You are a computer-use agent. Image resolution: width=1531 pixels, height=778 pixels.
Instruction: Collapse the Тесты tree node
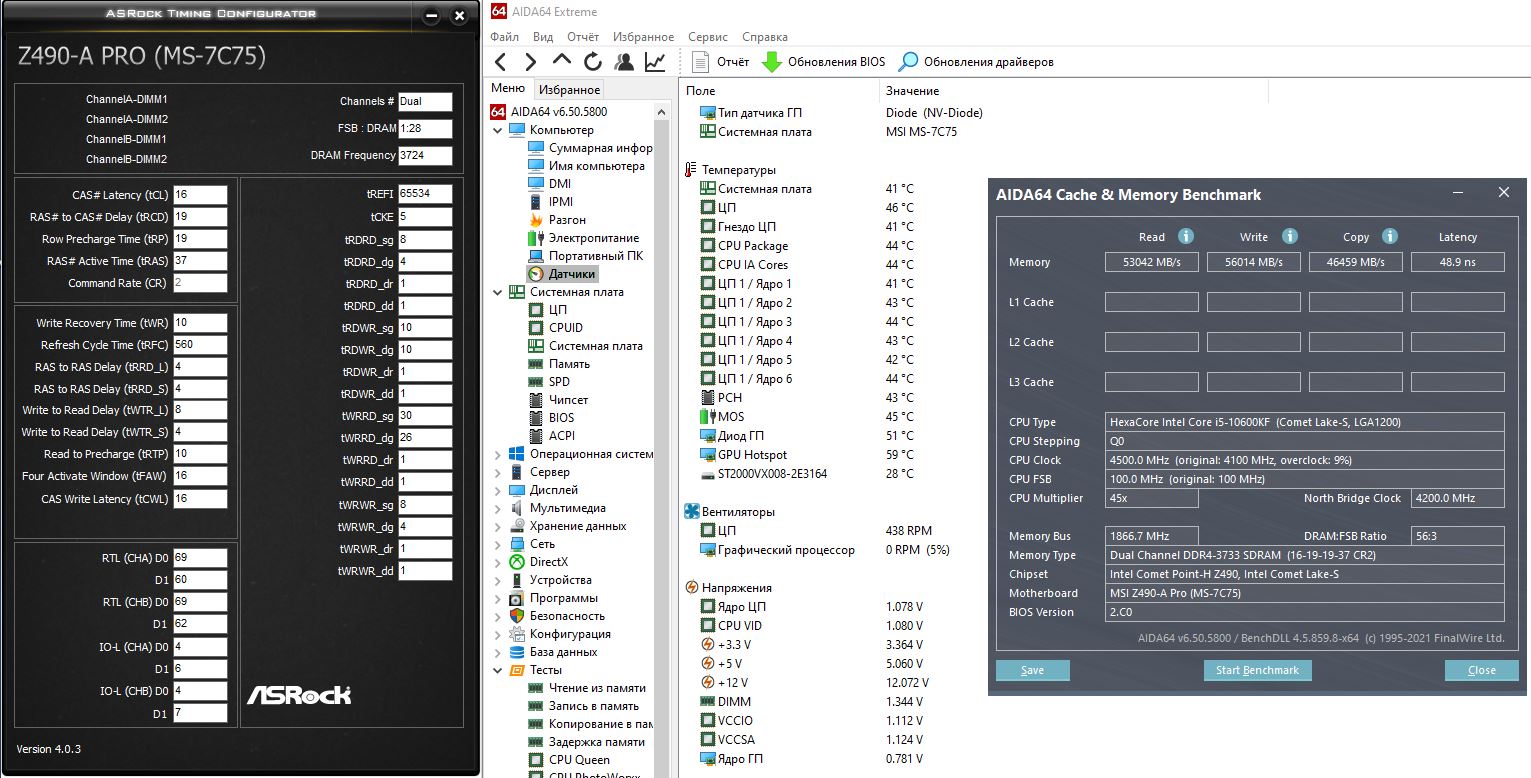(x=498, y=669)
